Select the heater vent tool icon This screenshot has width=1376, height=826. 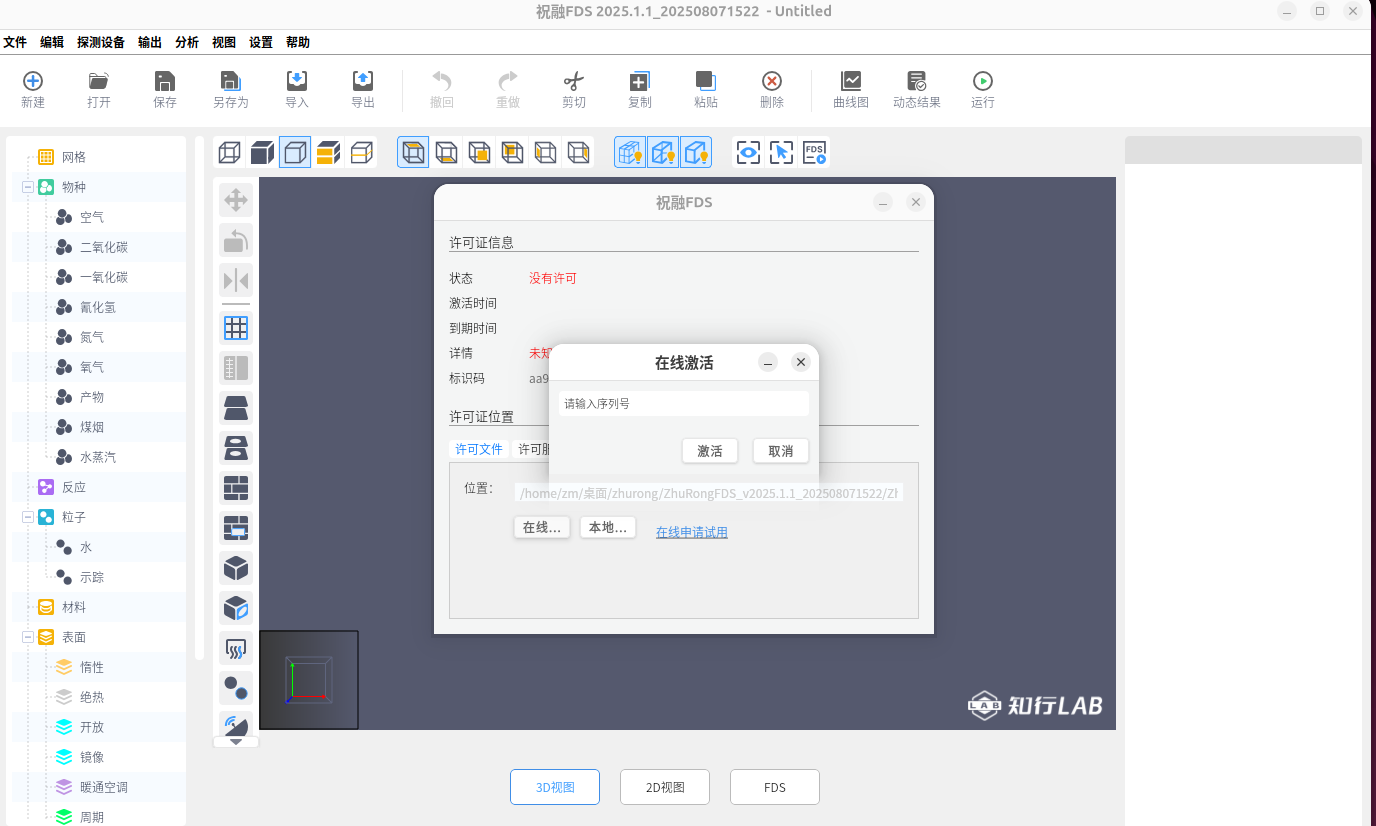point(236,648)
